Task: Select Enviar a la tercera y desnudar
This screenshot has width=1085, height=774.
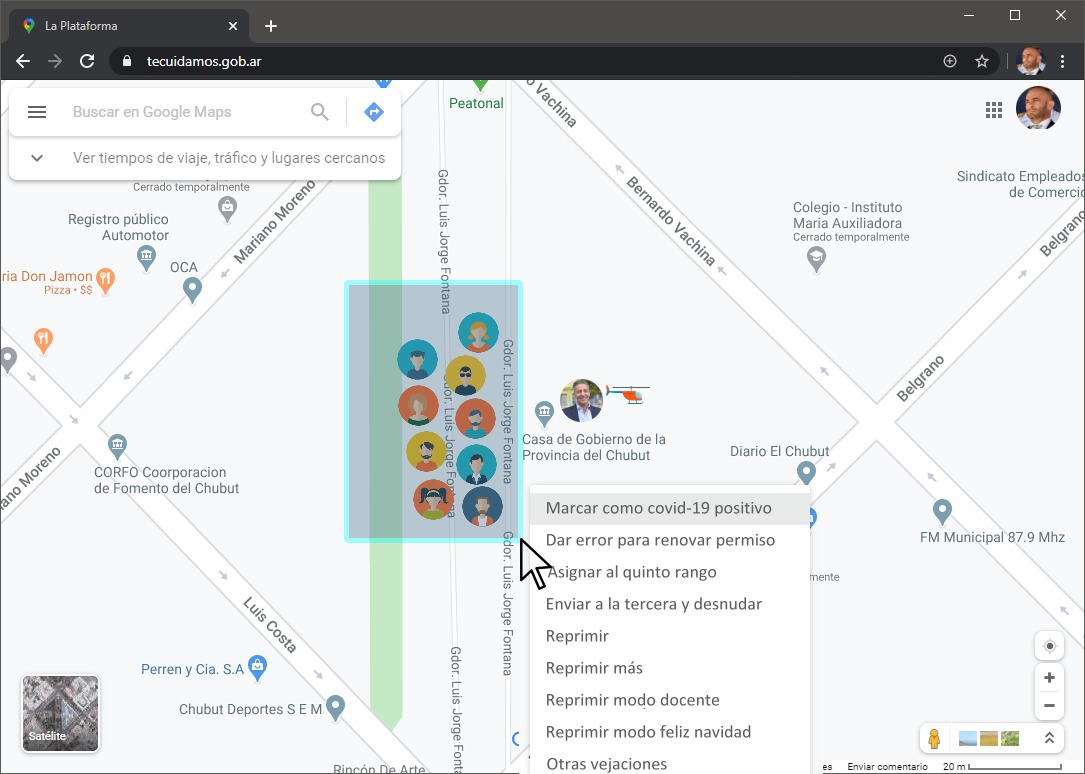Action: click(x=670, y=604)
